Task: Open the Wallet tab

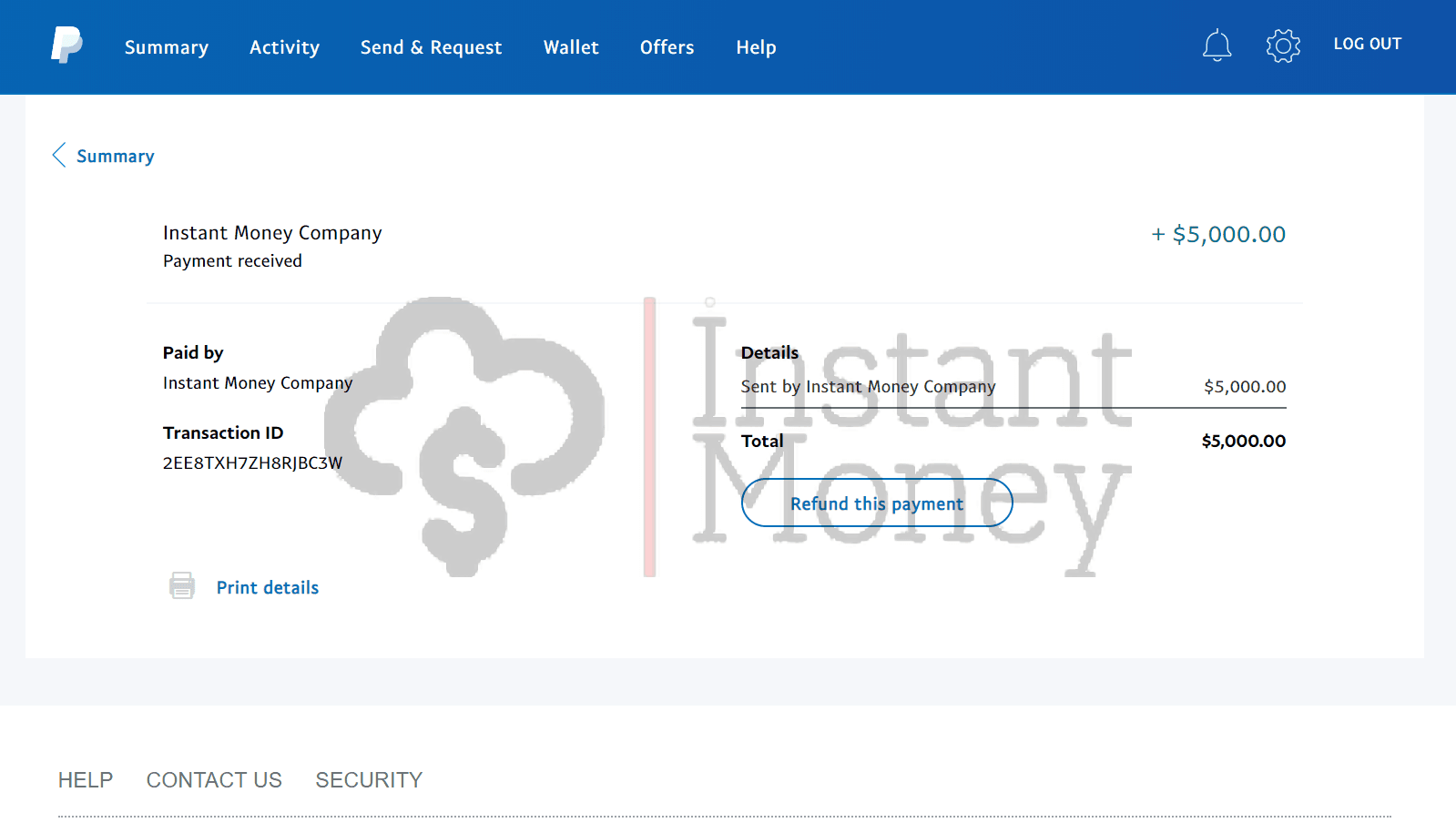Action: [571, 47]
